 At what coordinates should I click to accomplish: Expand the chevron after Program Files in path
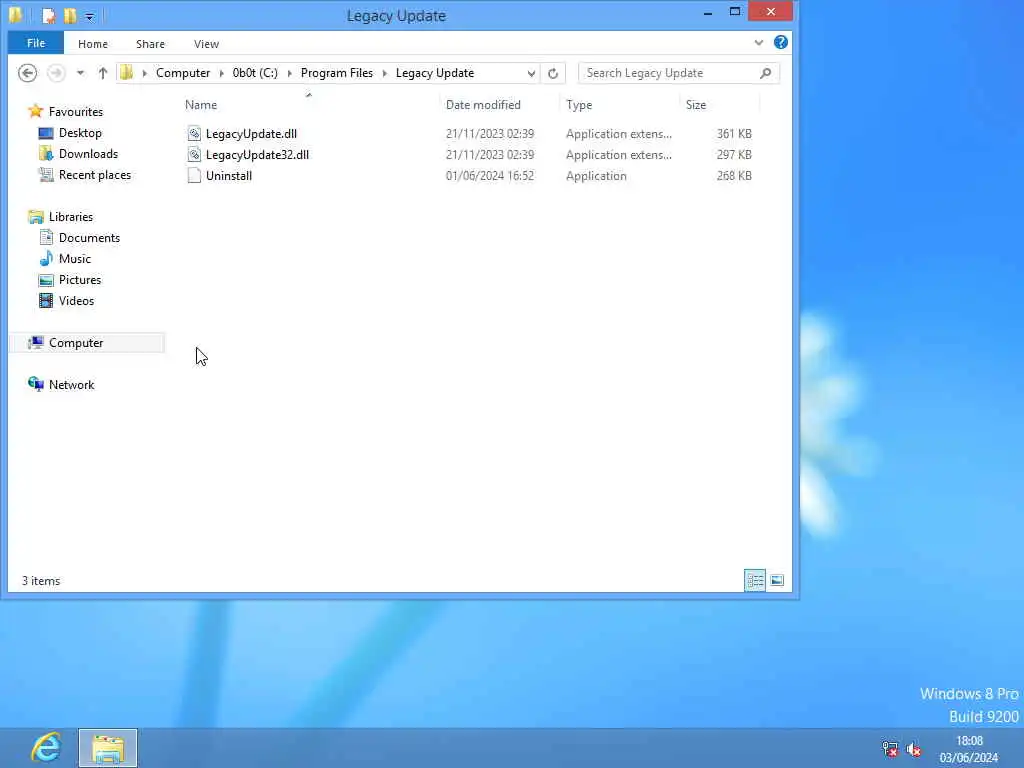tap(384, 73)
